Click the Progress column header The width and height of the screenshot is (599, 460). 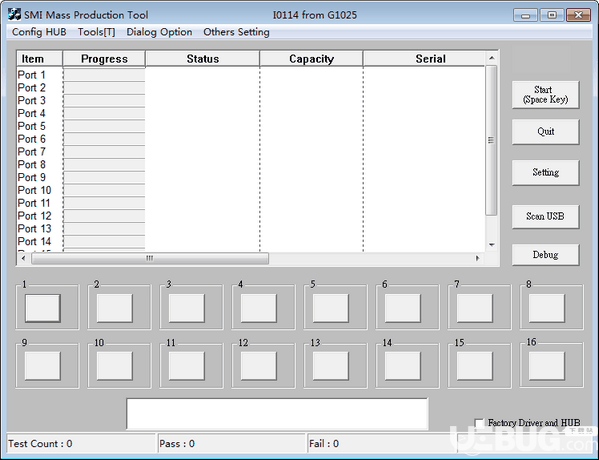[x=104, y=59]
